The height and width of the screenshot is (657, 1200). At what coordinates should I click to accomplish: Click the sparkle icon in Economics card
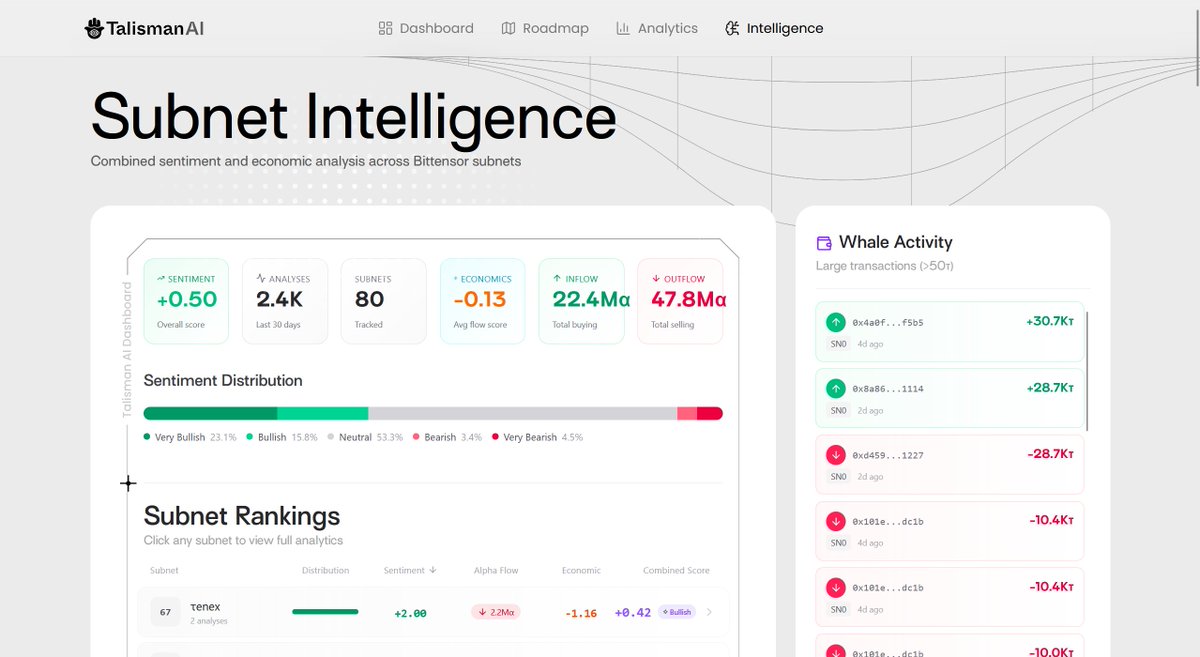(x=456, y=279)
